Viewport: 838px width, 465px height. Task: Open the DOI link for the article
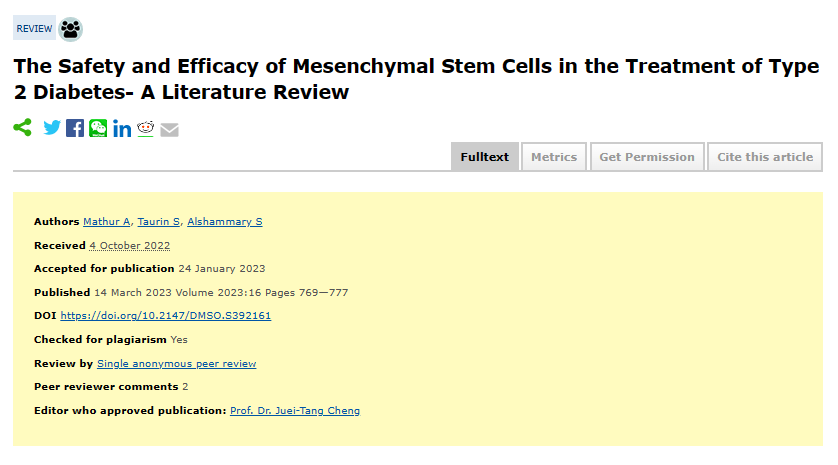point(166,316)
